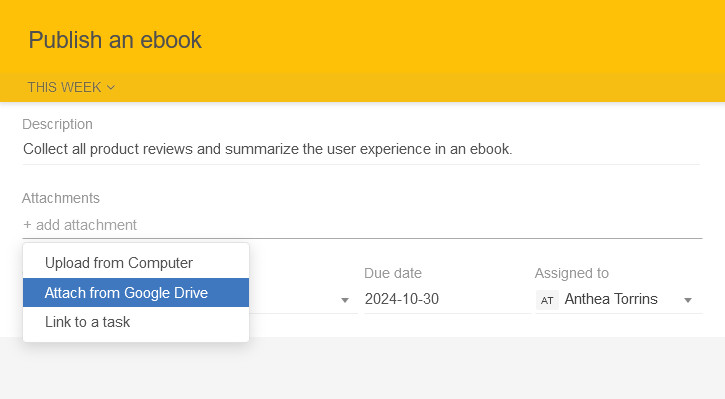Select Attach from Google Drive
Viewport: 725px width, 399px height.
(x=136, y=293)
